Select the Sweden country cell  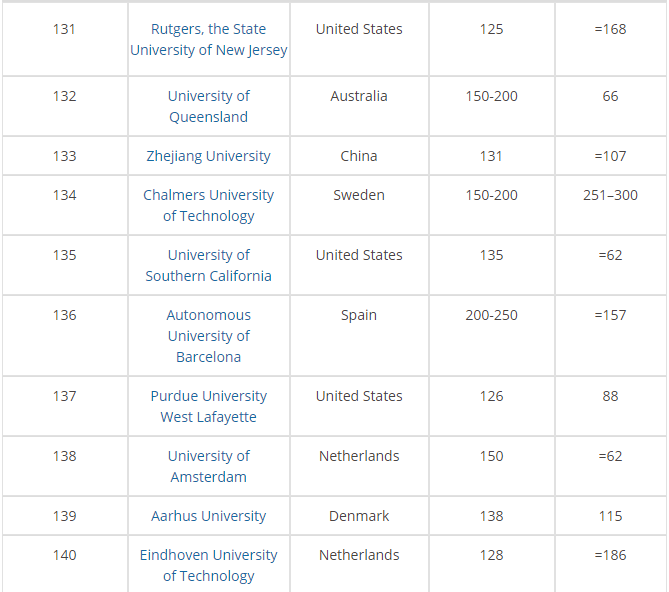coord(359,195)
